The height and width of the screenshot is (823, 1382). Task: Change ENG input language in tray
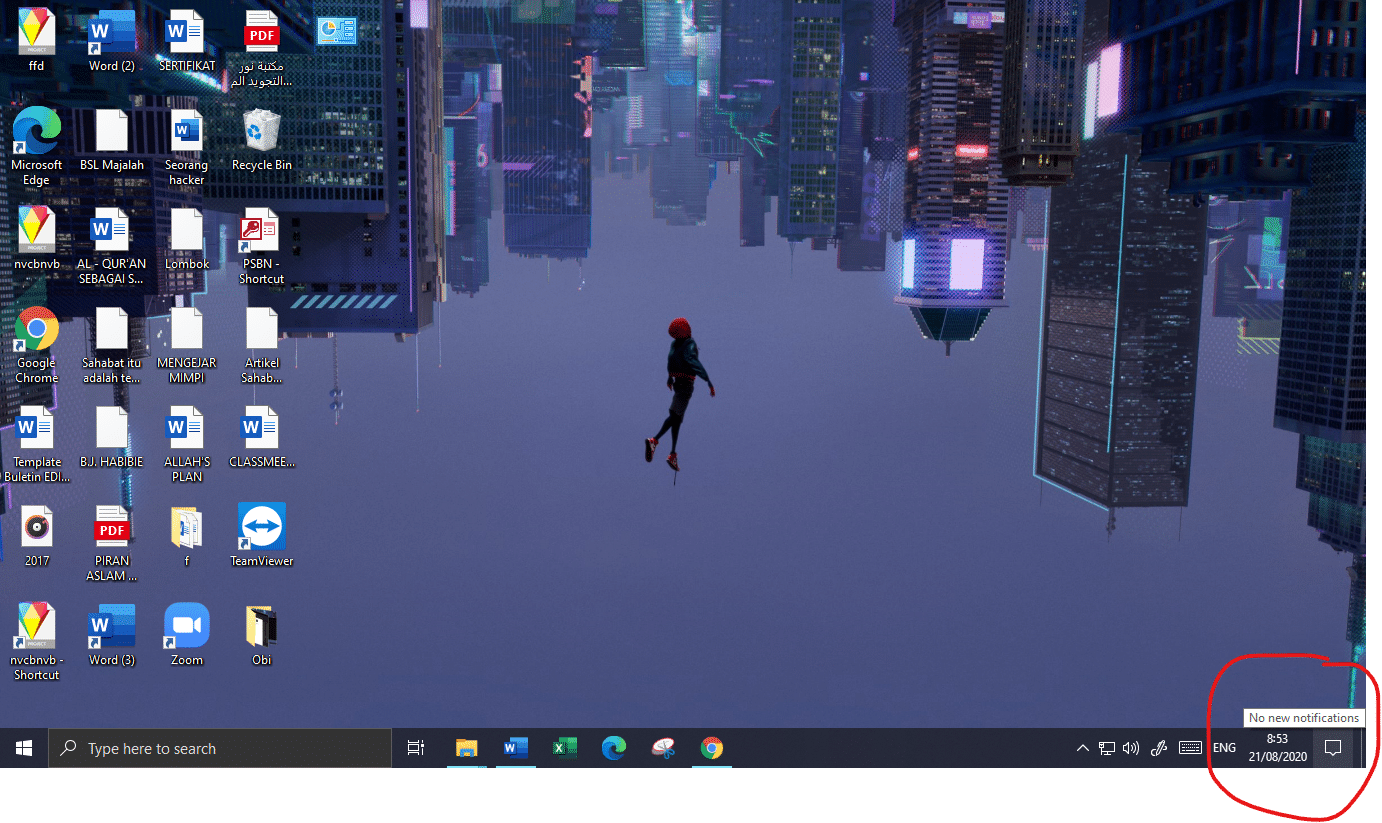(1224, 748)
